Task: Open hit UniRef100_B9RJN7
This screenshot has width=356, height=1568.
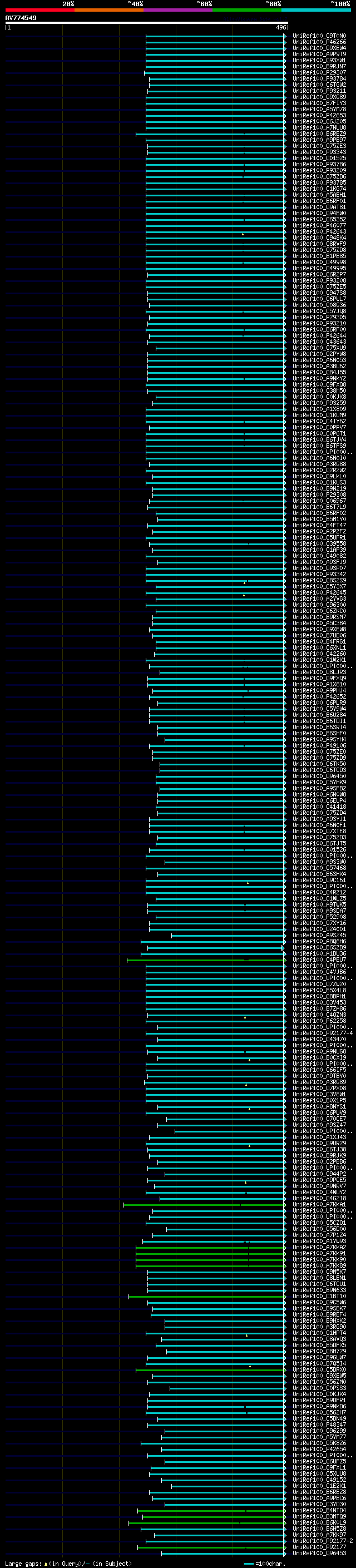Action: pyautogui.click(x=319, y=66)
